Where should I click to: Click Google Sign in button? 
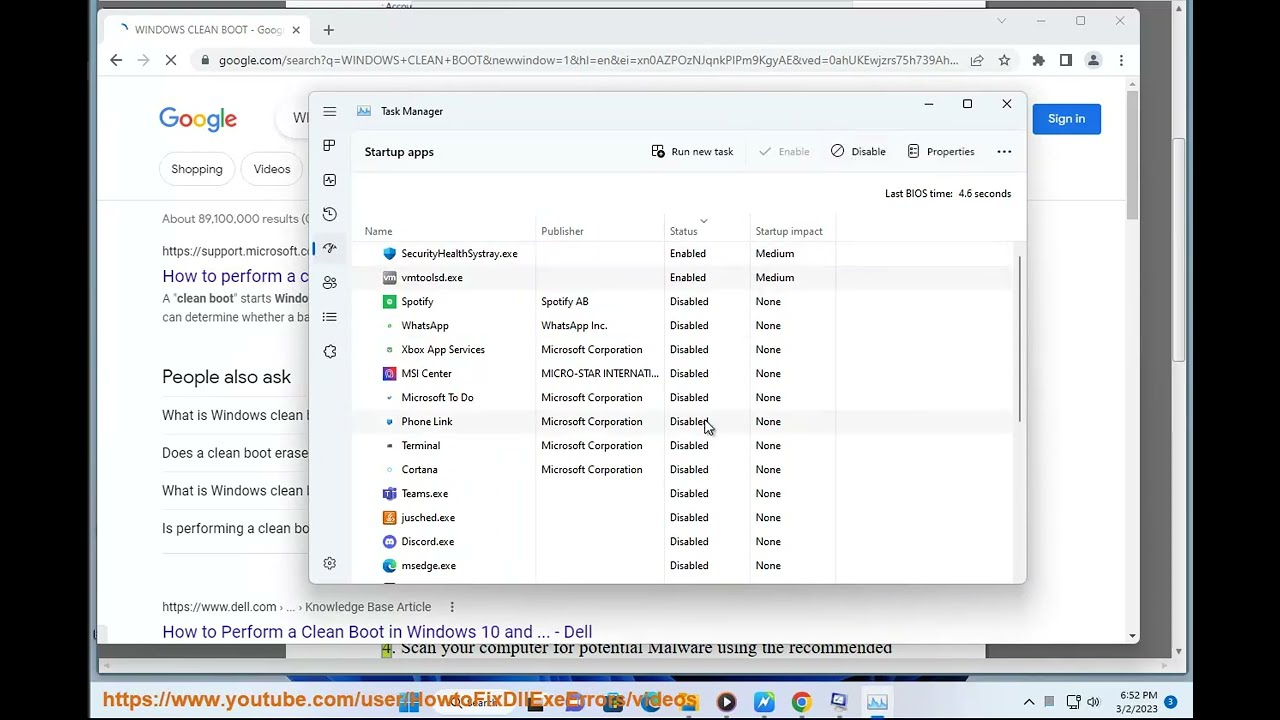pyautogui.click(x=1066, y=118)
